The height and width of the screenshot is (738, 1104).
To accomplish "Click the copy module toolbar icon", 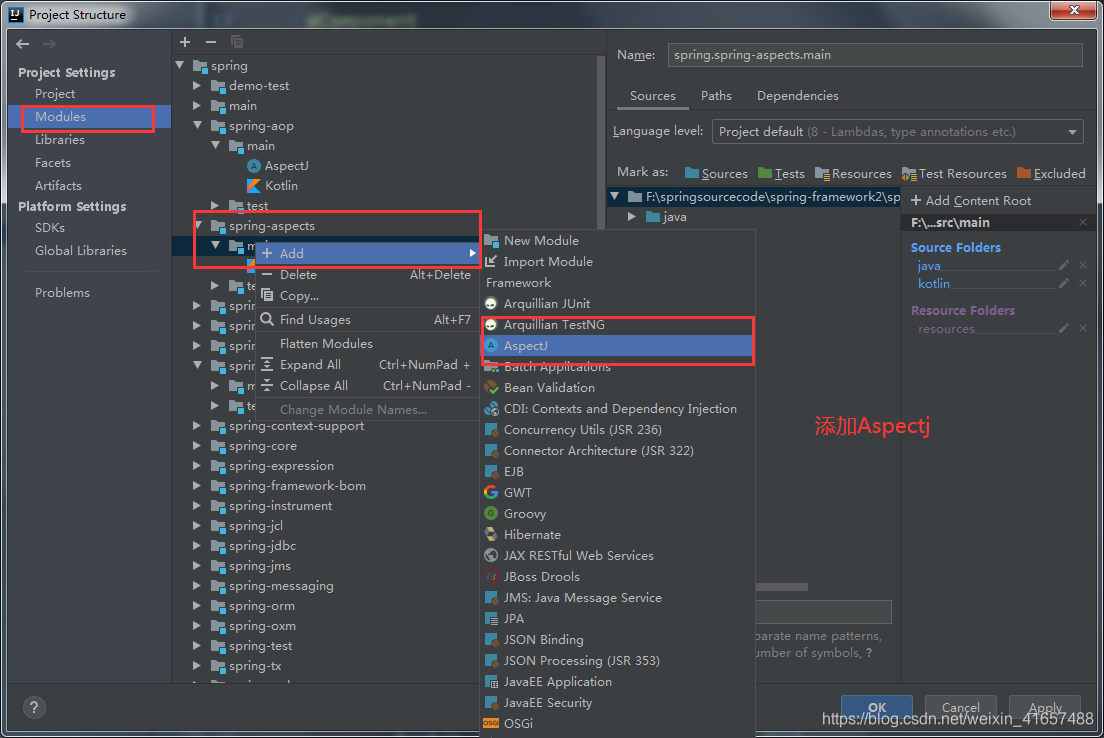I will coord(237,42).
